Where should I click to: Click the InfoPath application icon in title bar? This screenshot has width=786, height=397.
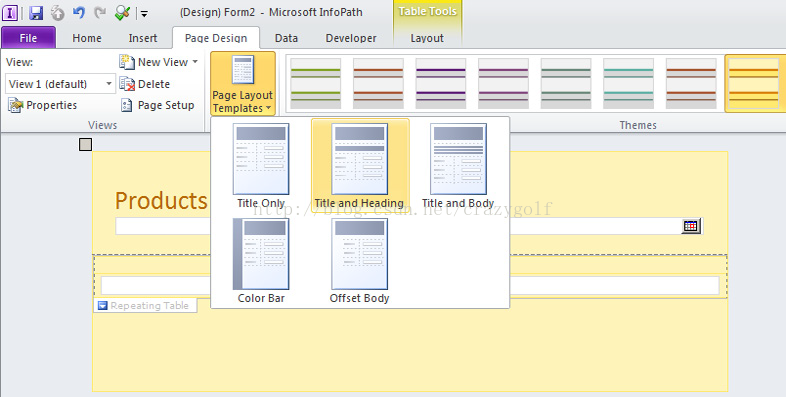coord(10,12)
